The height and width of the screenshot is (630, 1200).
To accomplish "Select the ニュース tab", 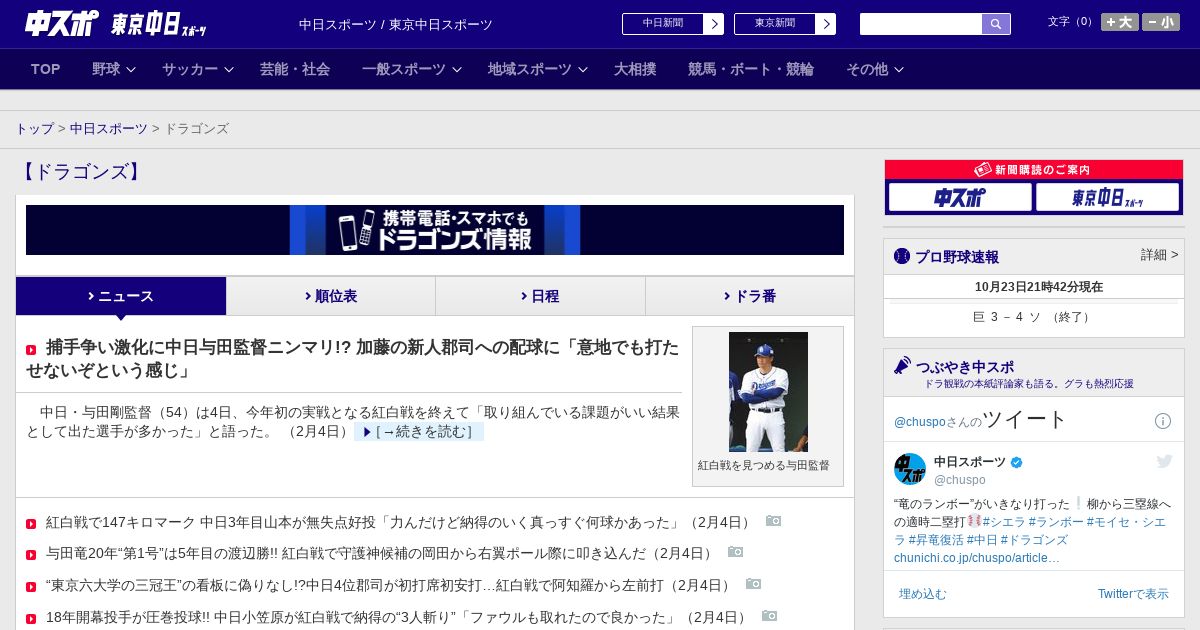I will (121, 296).
